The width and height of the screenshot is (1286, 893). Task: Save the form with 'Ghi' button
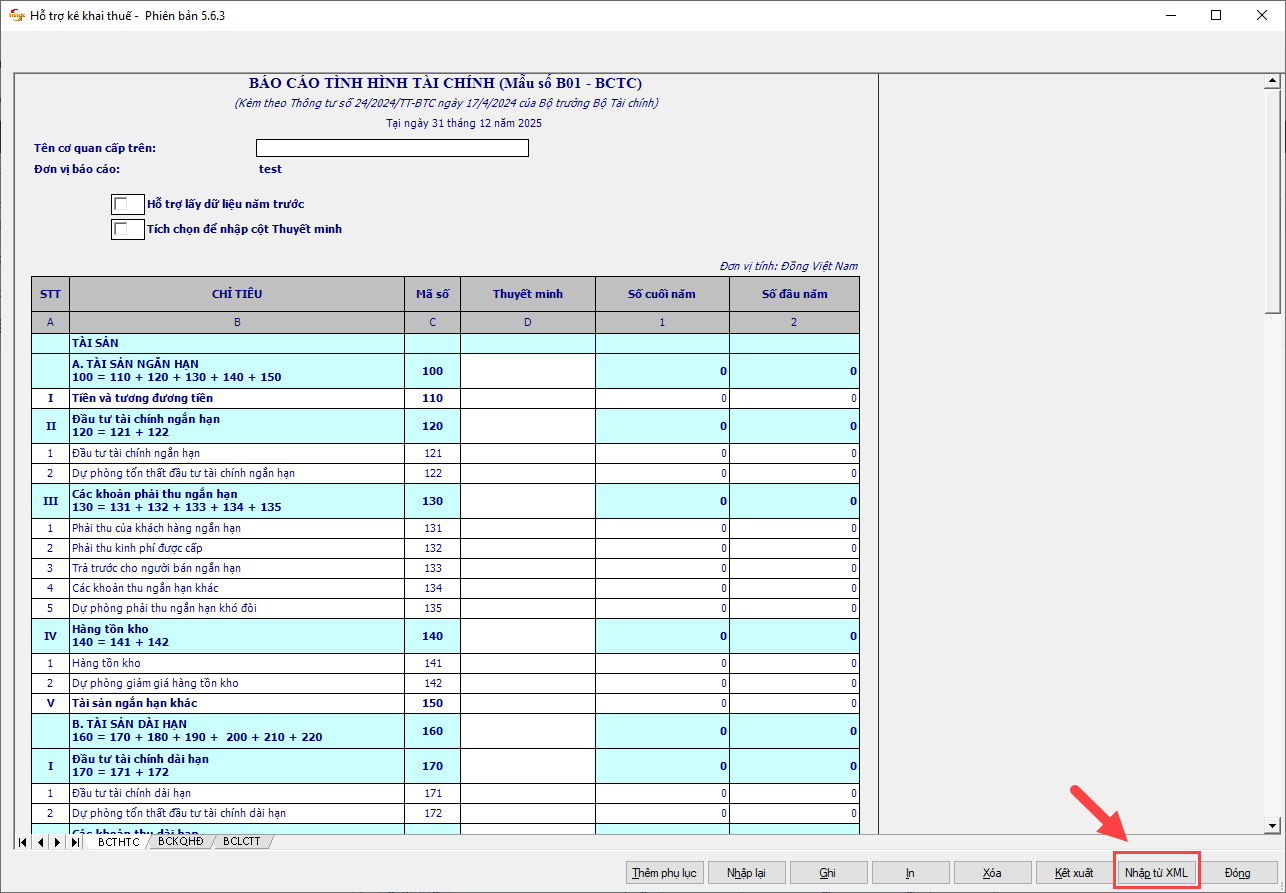point(827,873)
